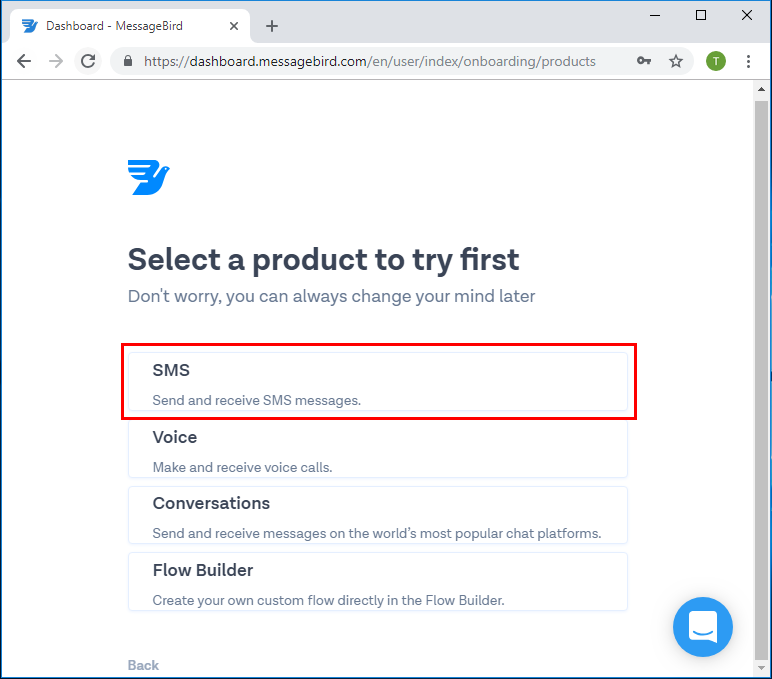The height and width of the screenshot is (679, 772).
Task: Click the scrollbar down arrow
Action: (761, 668)
